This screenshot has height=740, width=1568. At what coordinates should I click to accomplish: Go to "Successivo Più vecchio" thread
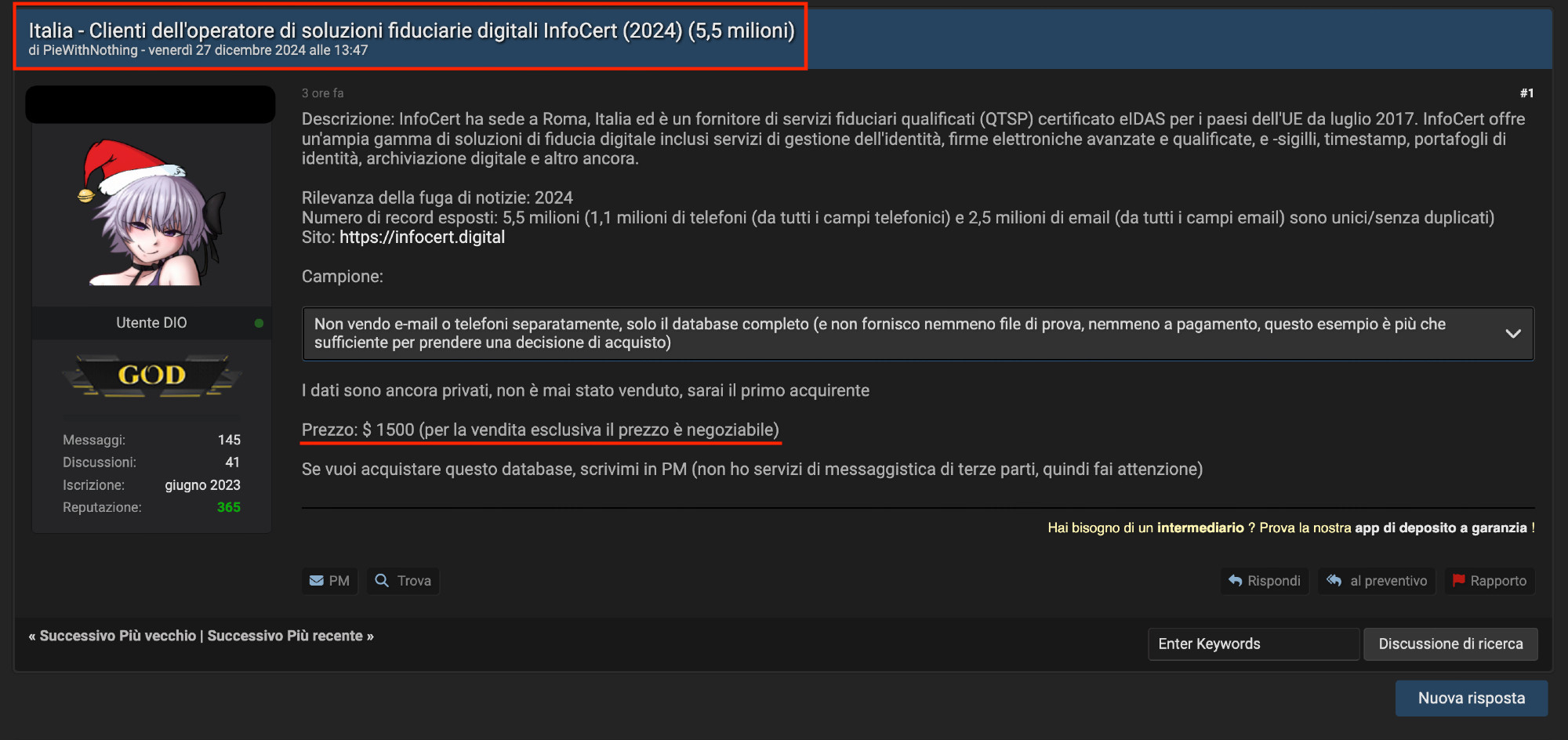[x=118, y=636]
